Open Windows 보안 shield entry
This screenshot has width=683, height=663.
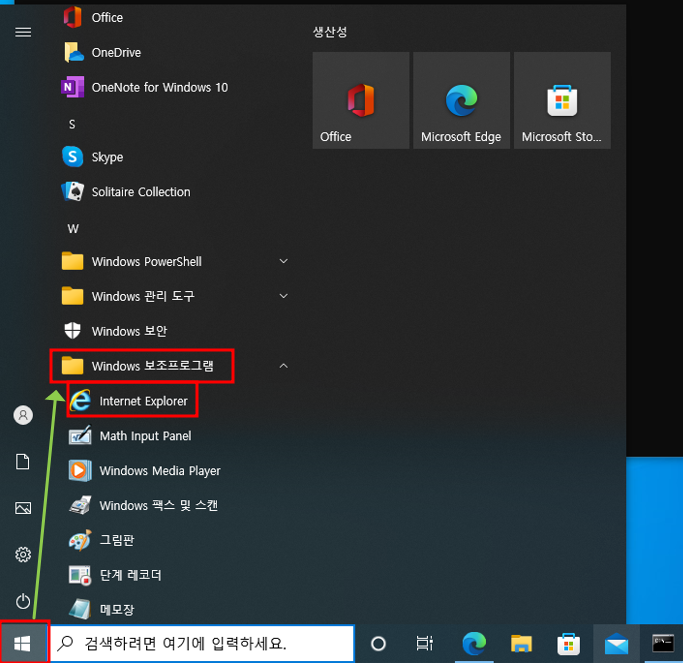click(x=174, y=332)
